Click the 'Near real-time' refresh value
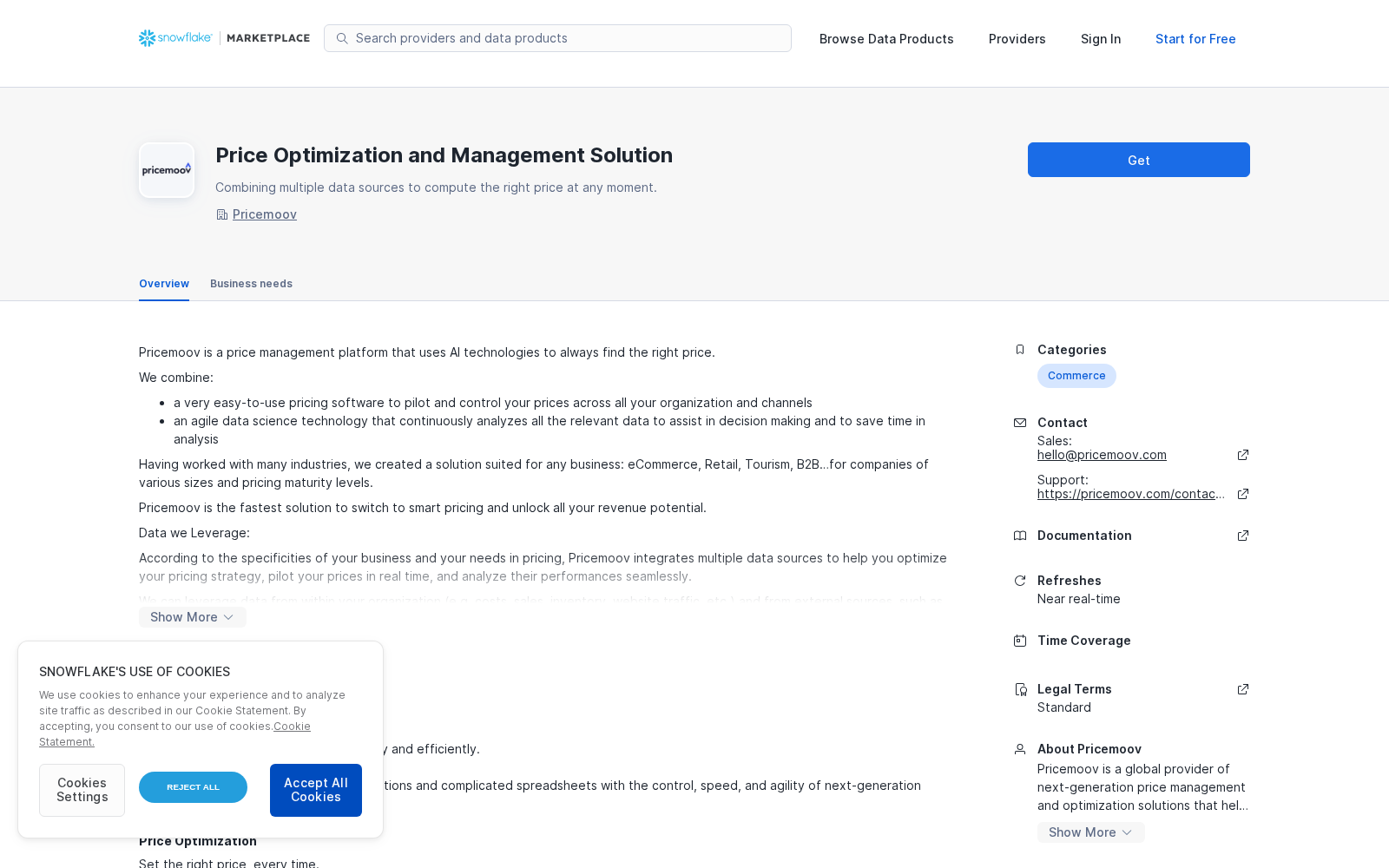This screenshot has height=868, width=1389. point(1079,599)
